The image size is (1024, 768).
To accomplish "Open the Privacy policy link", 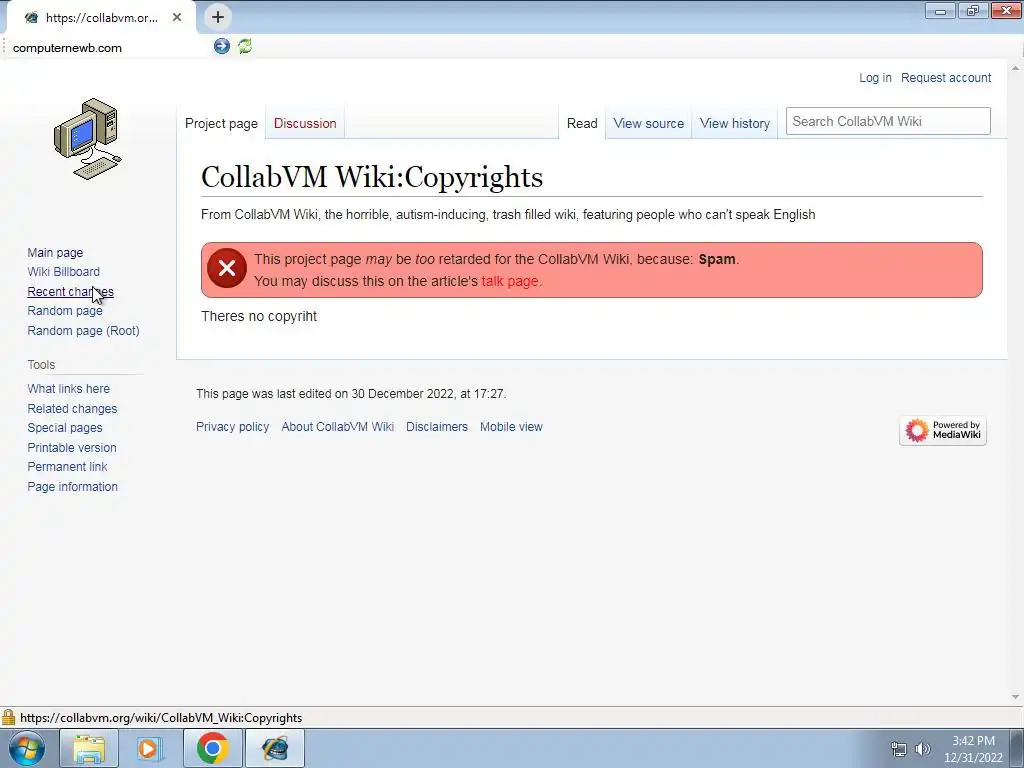I will tap(232, 427).
